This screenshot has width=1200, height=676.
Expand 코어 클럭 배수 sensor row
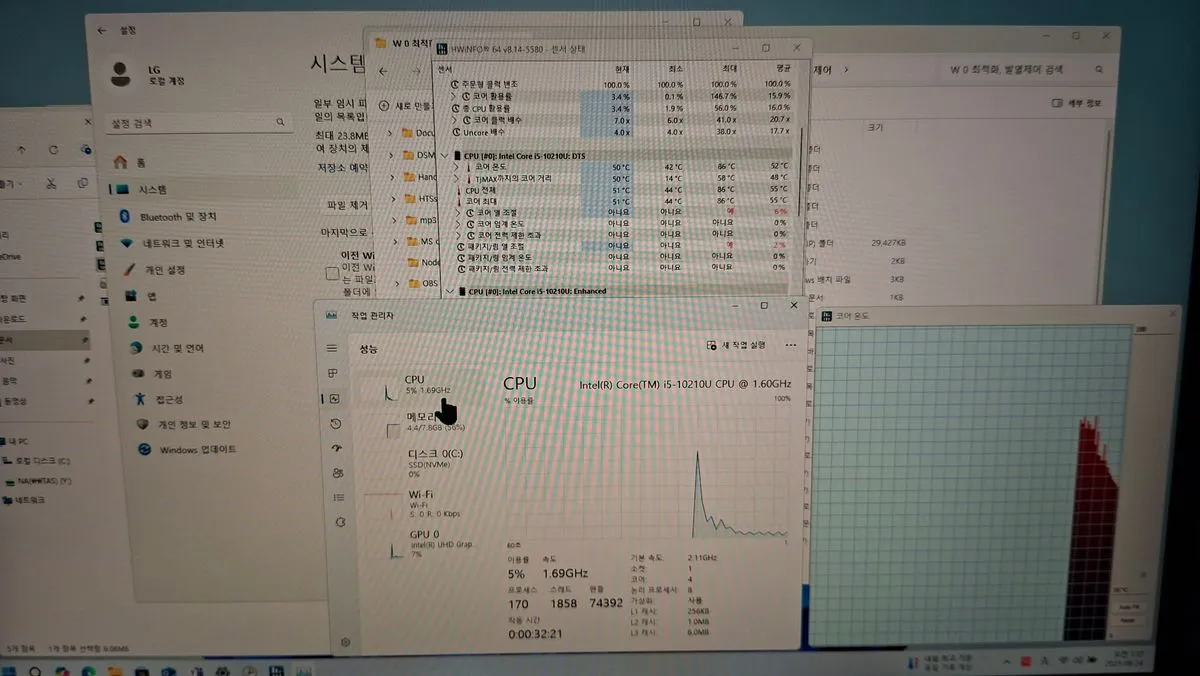[455, 119]
